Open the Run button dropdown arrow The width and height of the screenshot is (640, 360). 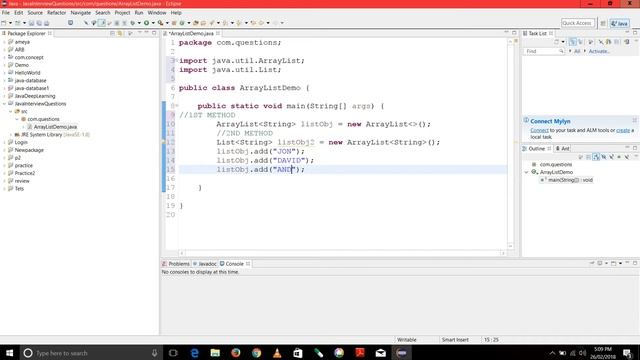point(153,23)
